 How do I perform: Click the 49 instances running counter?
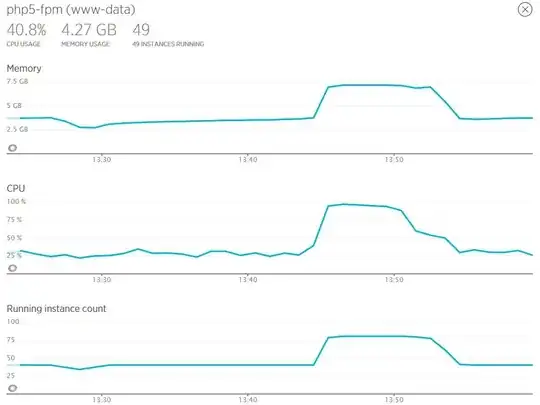(x=141, y=30)
